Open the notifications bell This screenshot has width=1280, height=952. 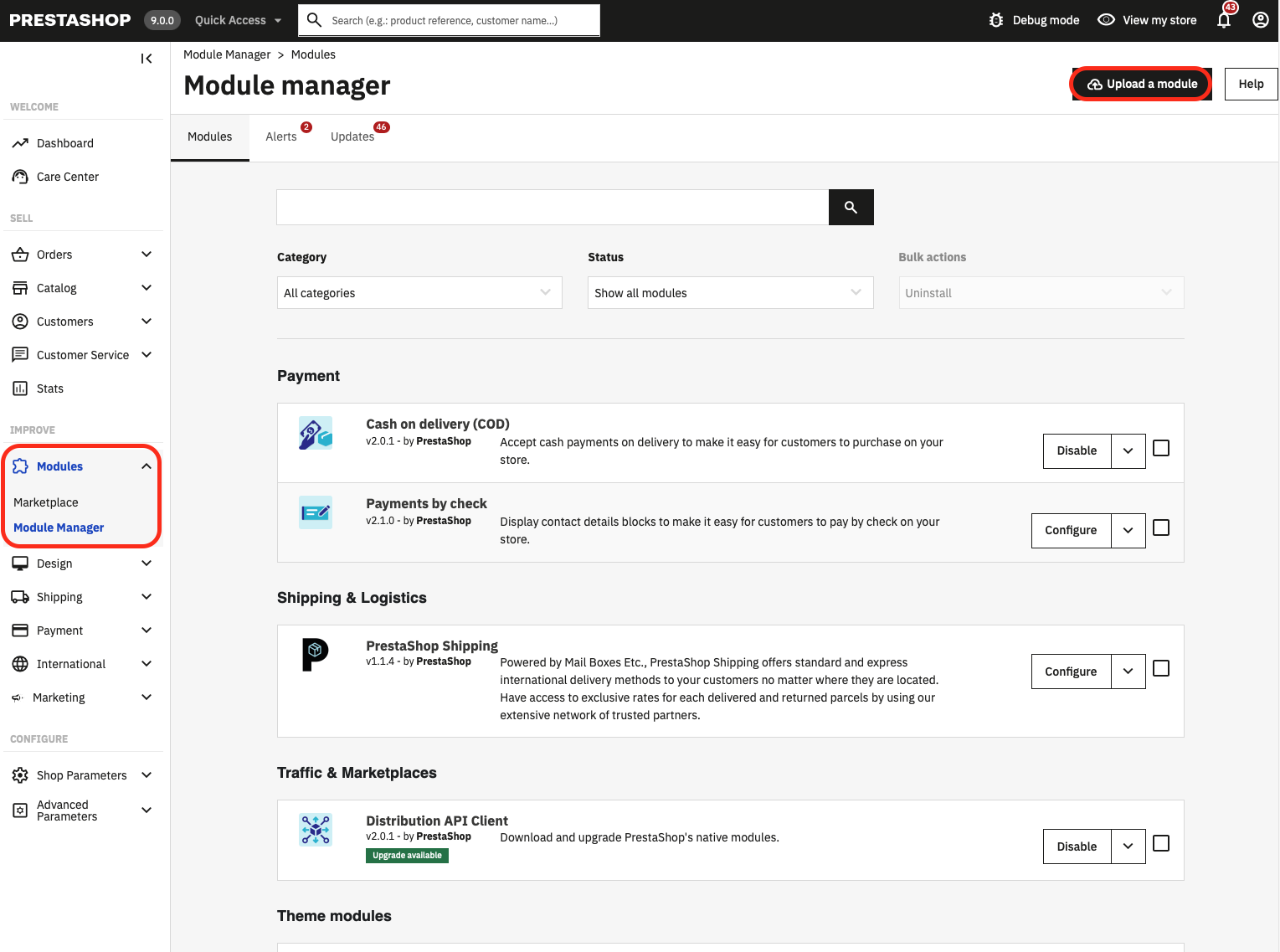[1224, 20]
